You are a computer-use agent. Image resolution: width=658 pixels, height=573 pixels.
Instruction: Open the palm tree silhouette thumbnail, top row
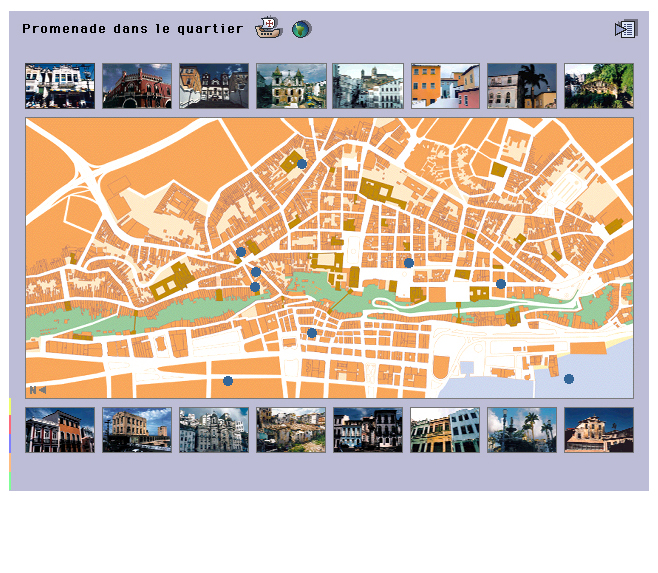point(522,86)
